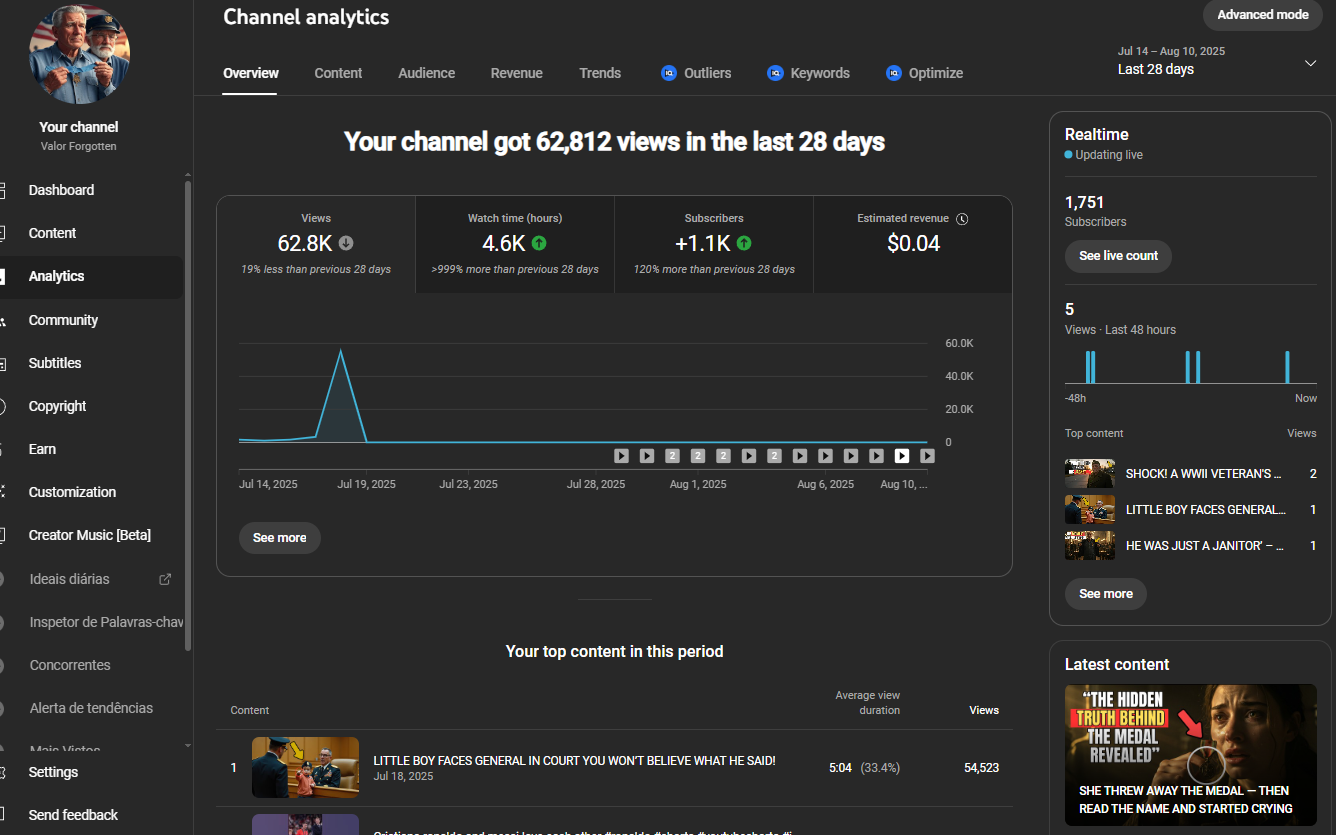This screenshot has width=1336, height=835.
Task: Click See more in the Realtime panel
Action: (x=1106, y=594)
